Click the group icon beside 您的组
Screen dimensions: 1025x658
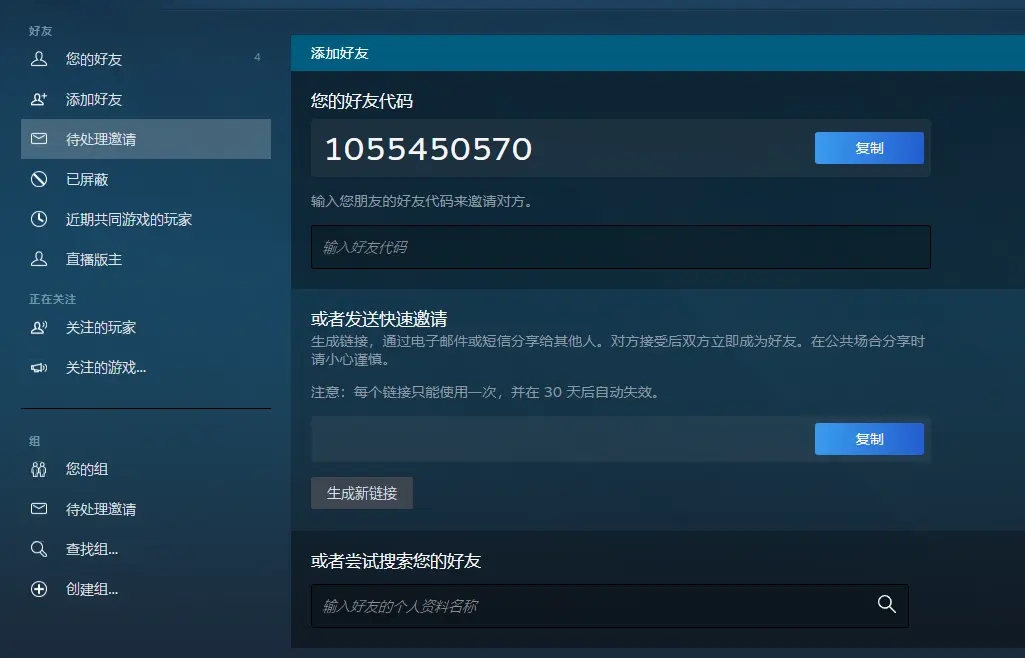(x=39, y=469)
